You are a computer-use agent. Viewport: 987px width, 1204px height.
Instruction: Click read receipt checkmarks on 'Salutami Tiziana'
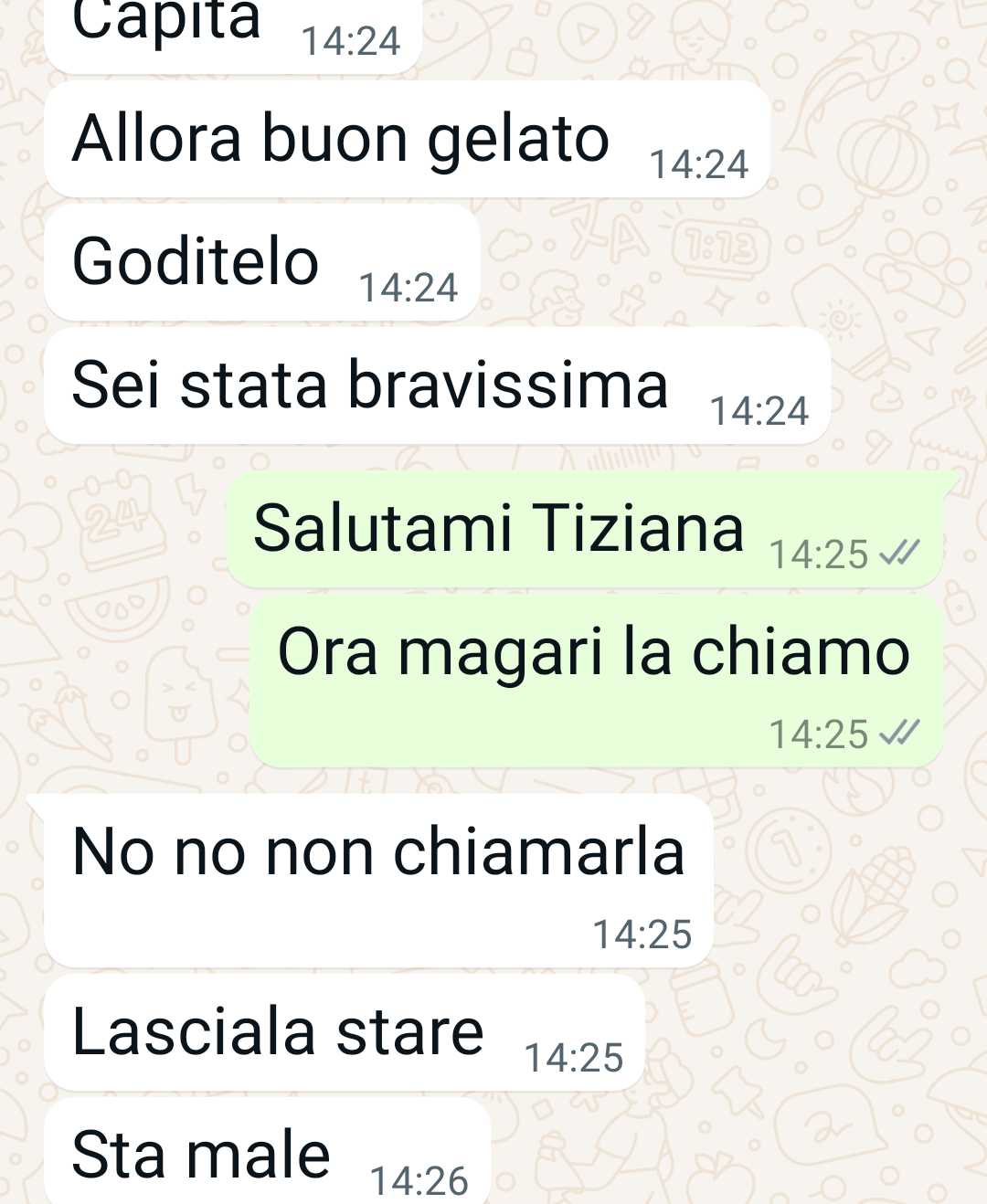[x=899, y=553]
